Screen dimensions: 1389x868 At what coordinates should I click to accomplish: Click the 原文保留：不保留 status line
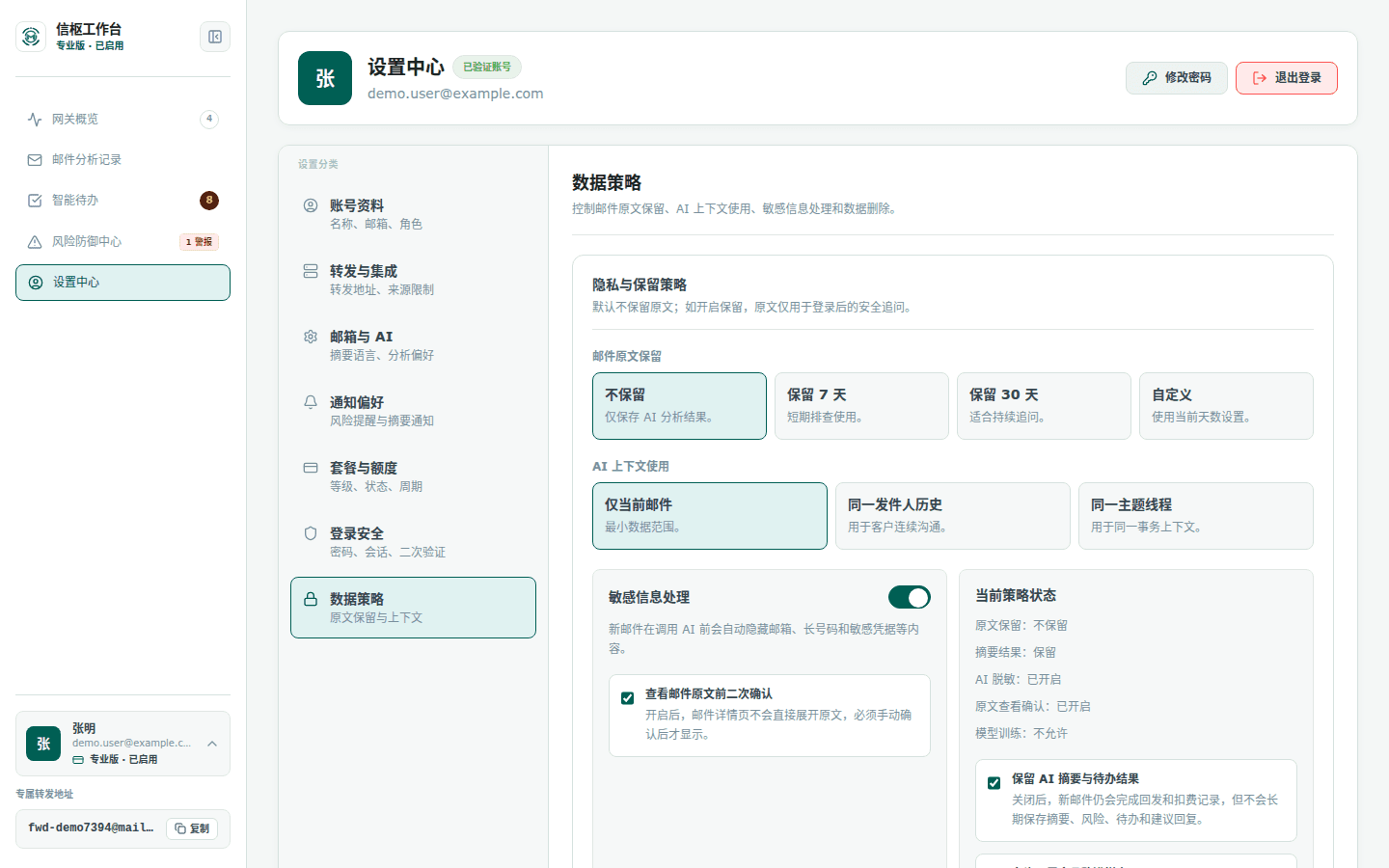pos(1021,626)
